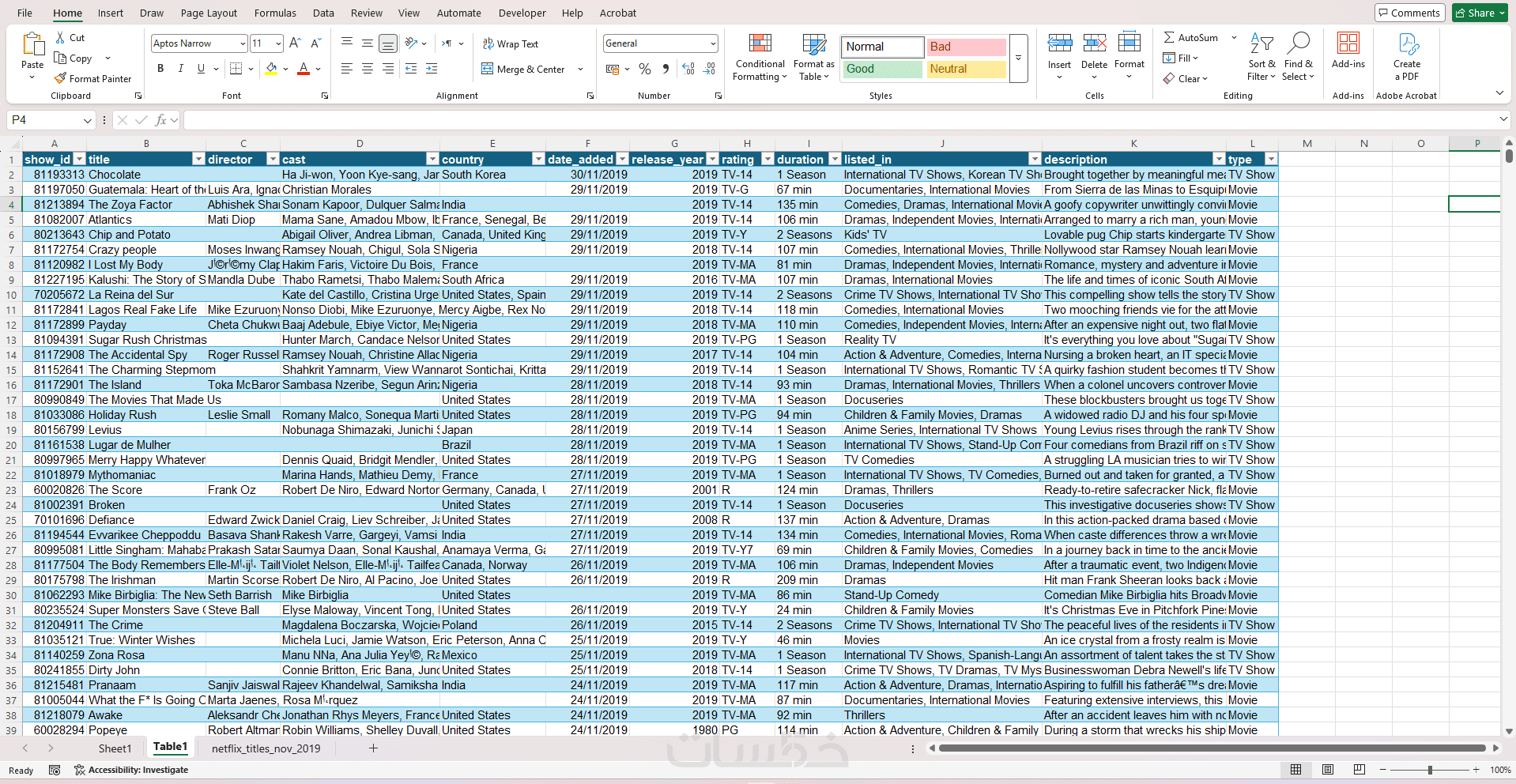
Task: Switch to Normal view in status bar
Action: pos(1296,770)
